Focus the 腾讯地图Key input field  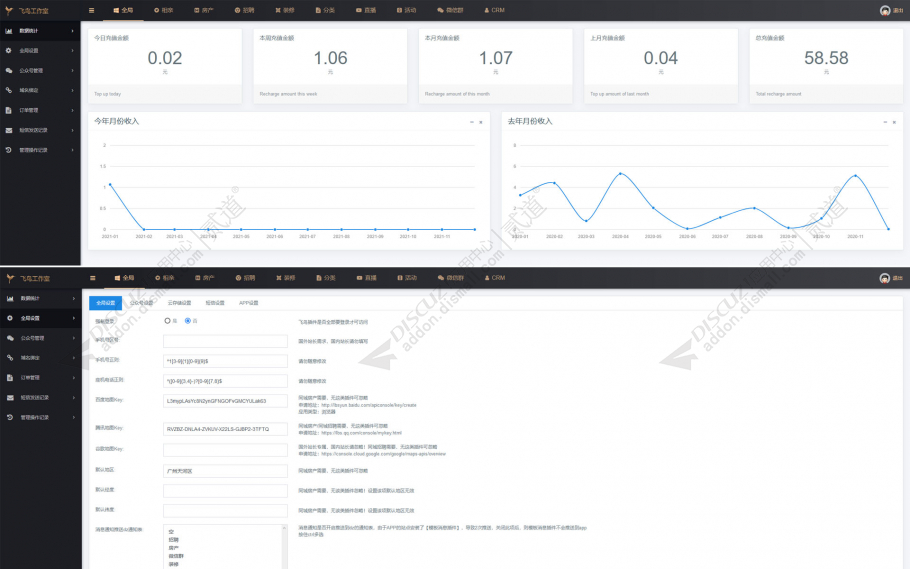[x=225, y=429]
